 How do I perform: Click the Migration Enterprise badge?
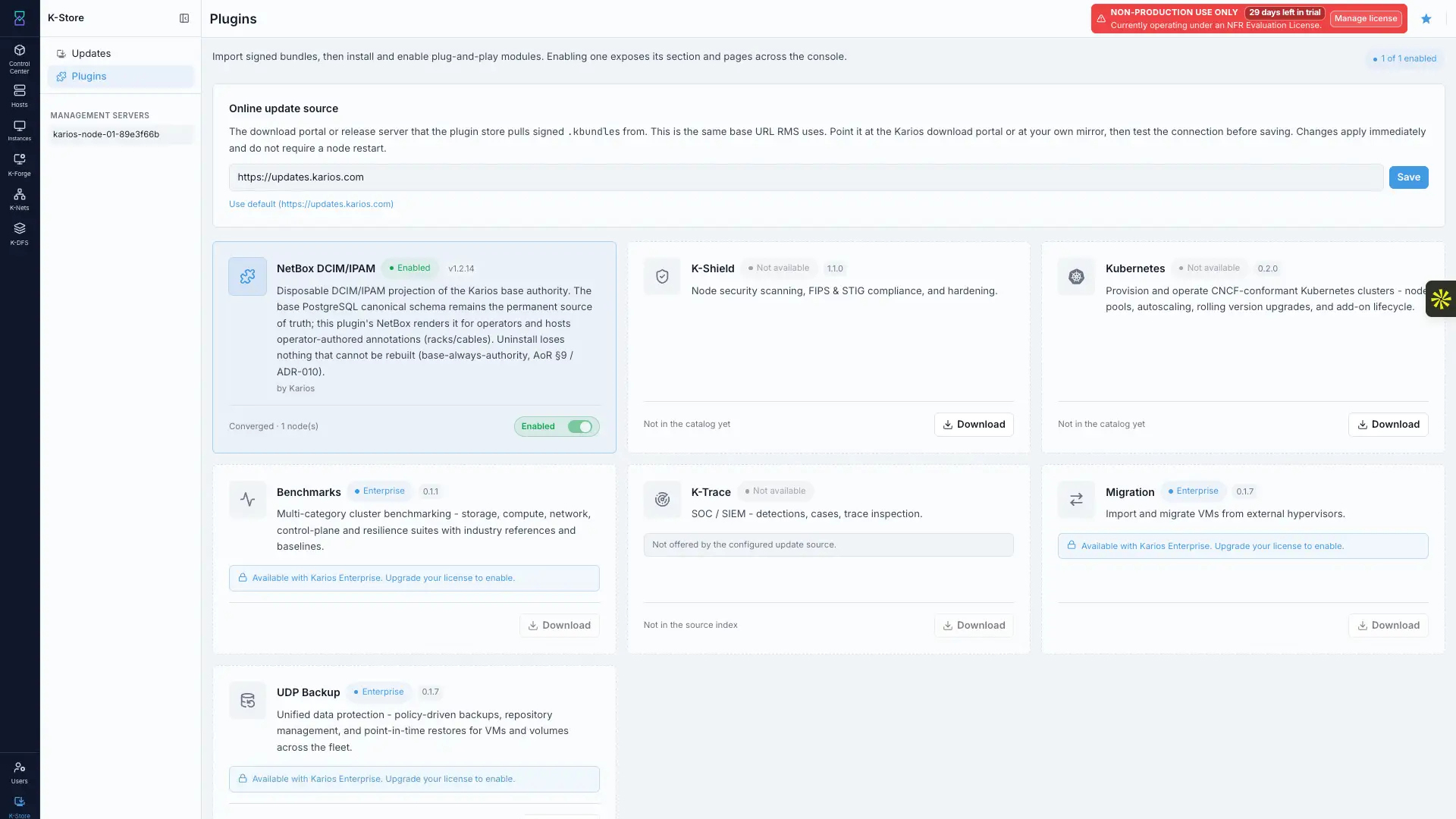1193,491
